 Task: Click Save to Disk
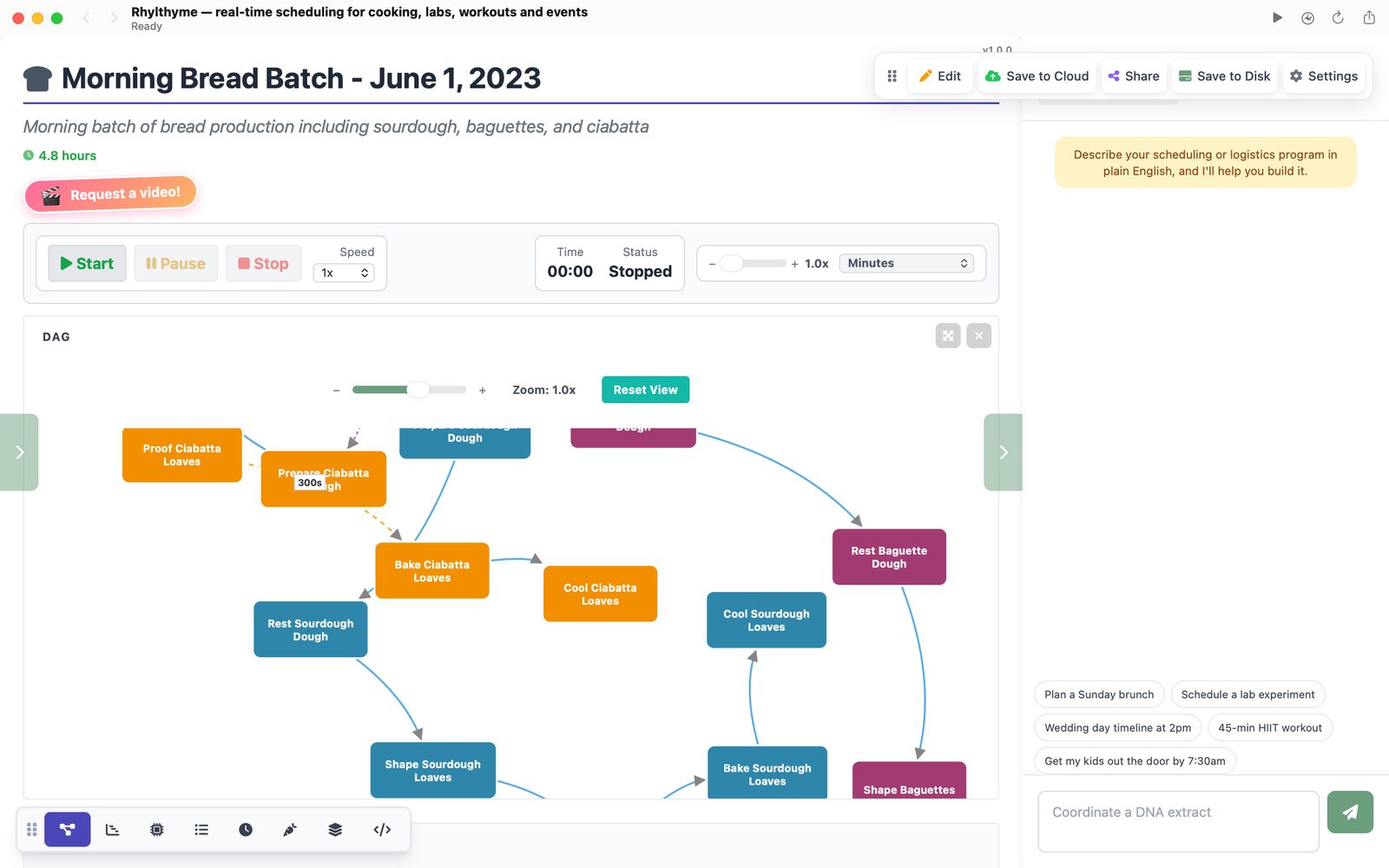pos(1224,76)
